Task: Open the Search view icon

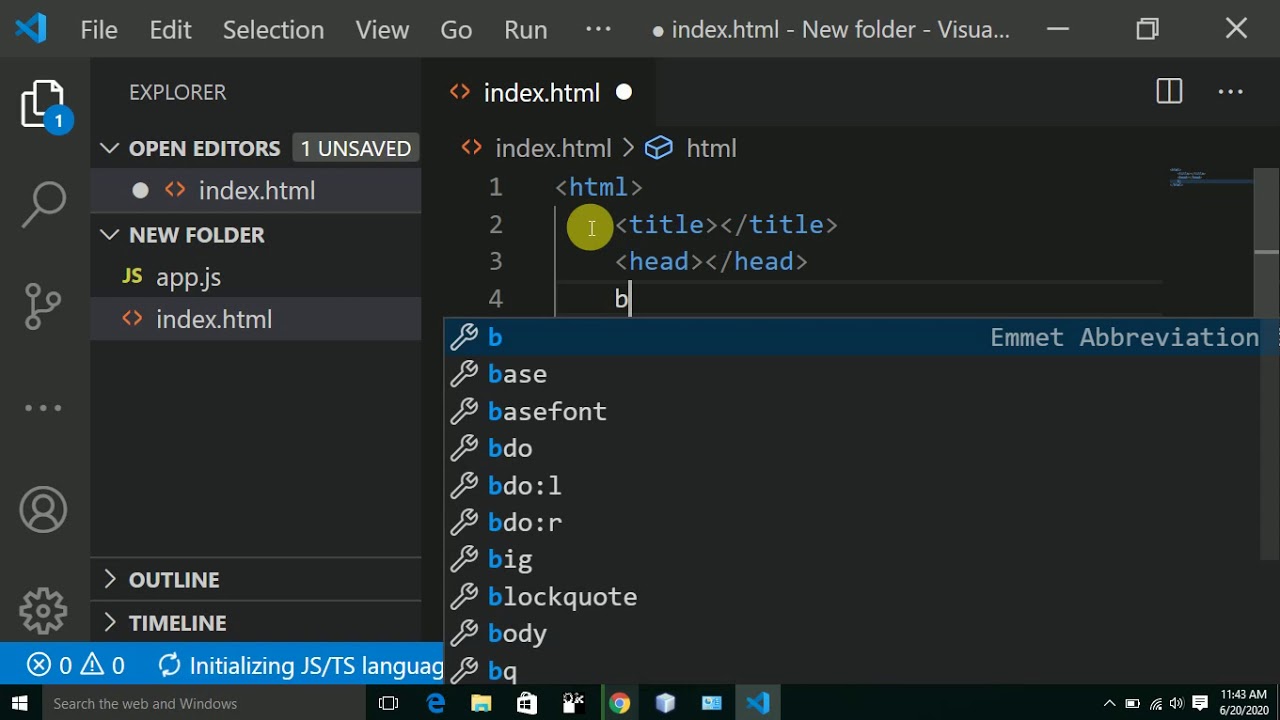Action: click(x=43, y=204)
